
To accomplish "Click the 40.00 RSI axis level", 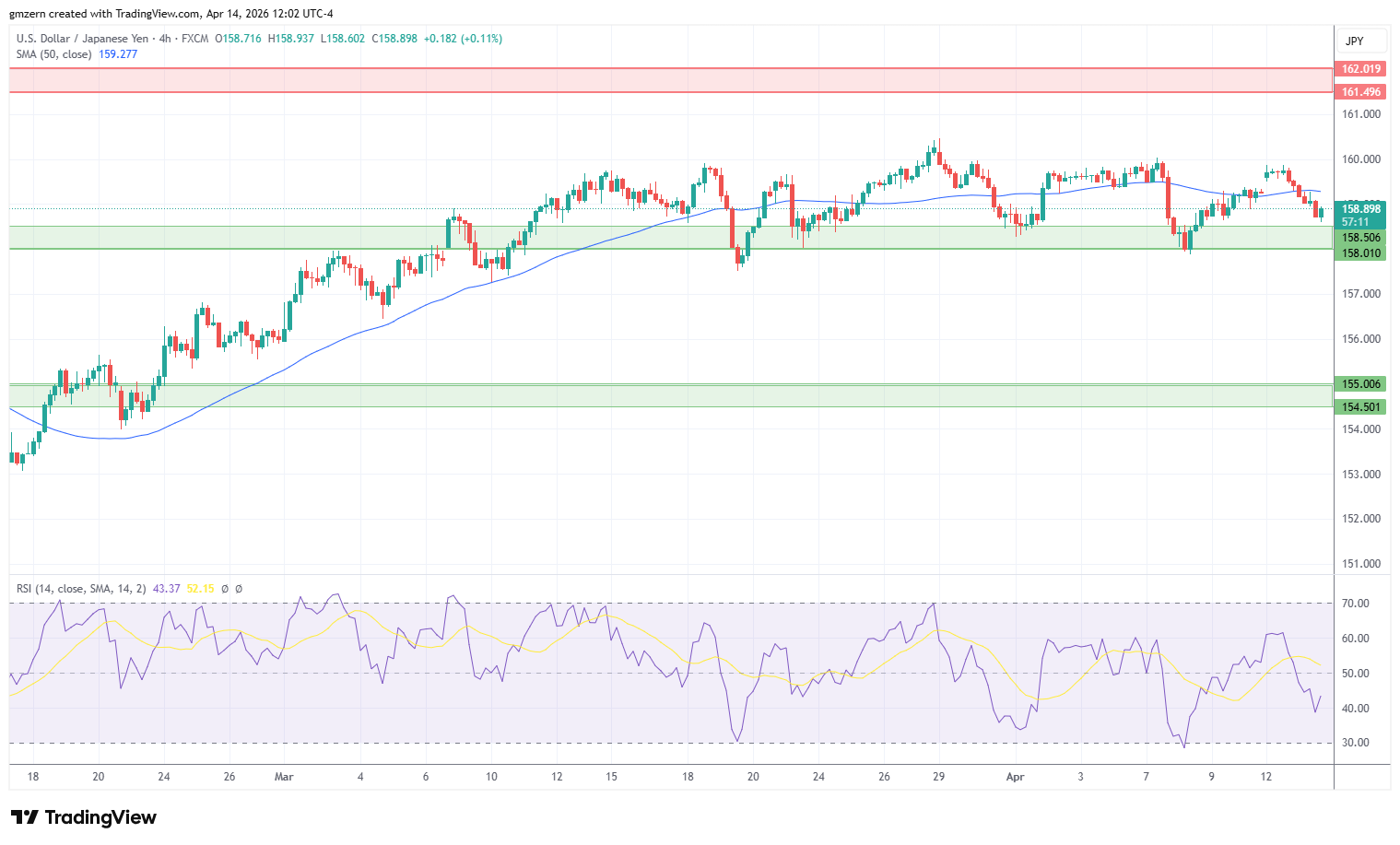I will point(1355,709).
